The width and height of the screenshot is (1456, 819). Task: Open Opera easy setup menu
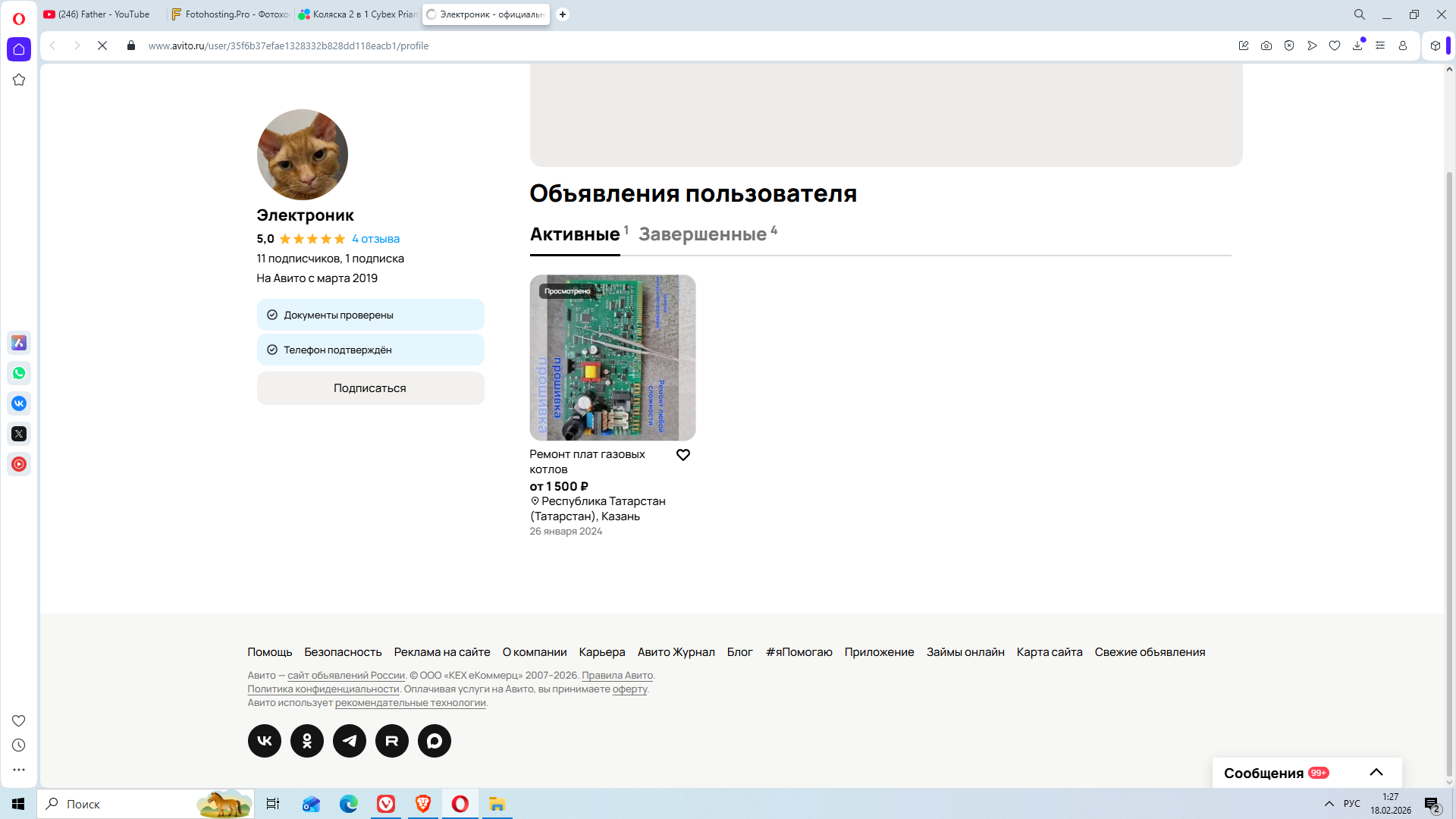pos(1380,45)
